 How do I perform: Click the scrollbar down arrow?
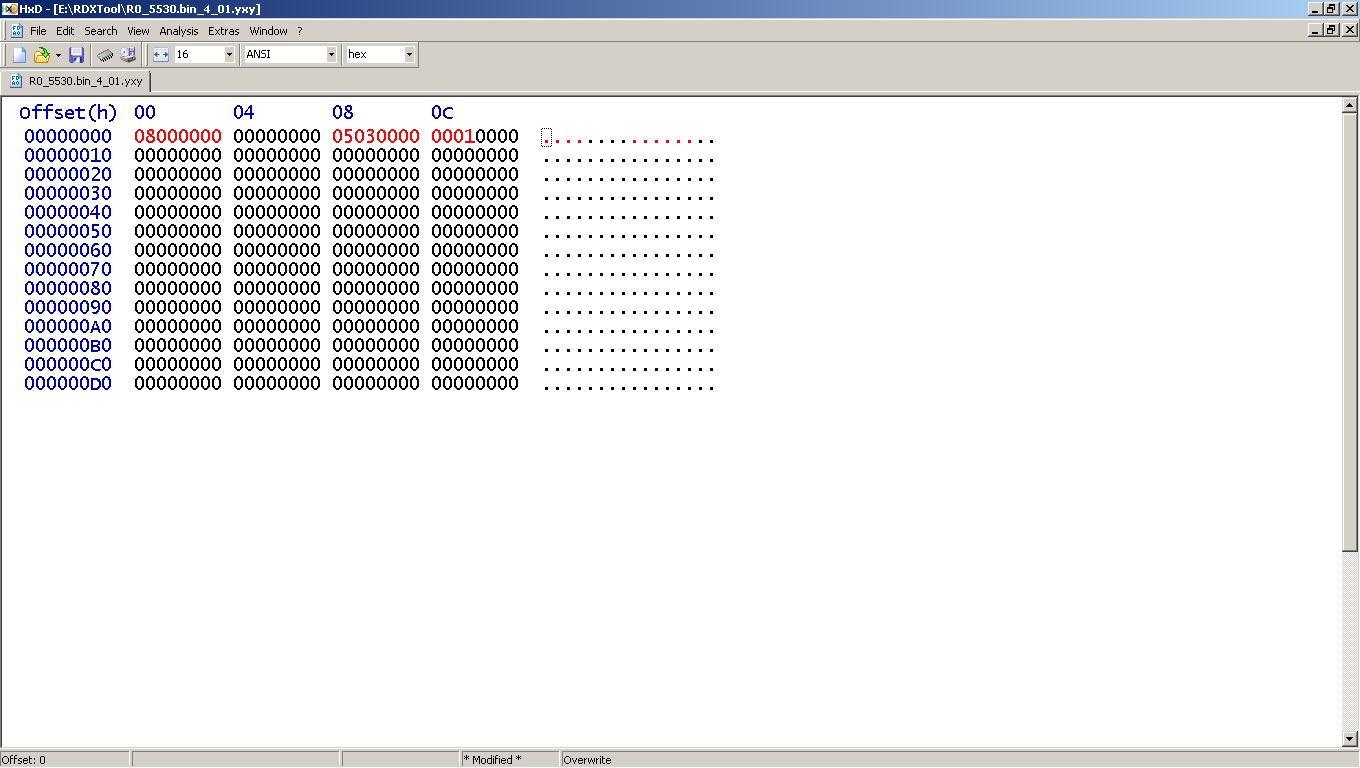pyautogui.click(x=1350, y=739)
